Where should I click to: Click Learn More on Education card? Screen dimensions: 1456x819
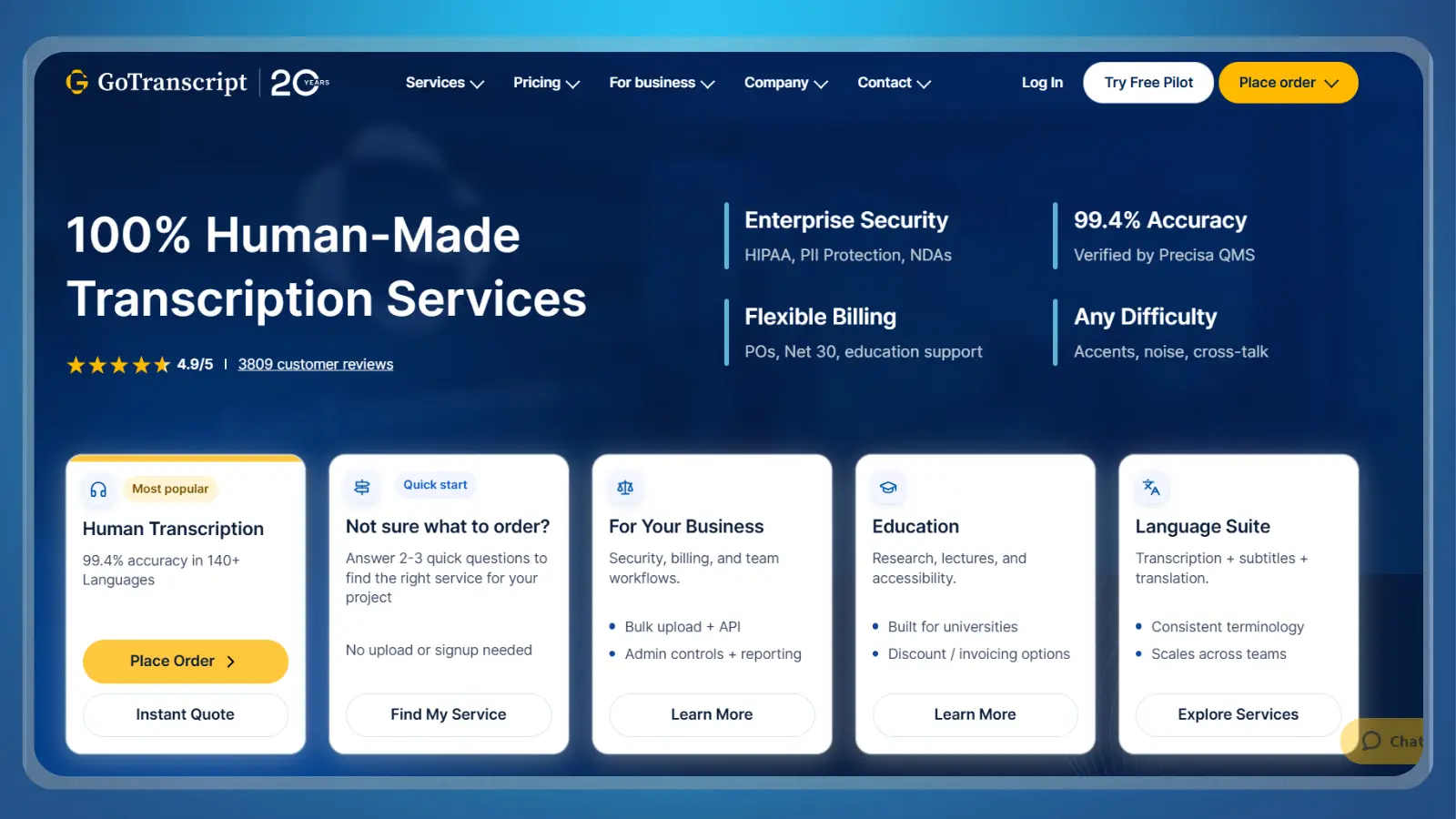coord(975,714)
